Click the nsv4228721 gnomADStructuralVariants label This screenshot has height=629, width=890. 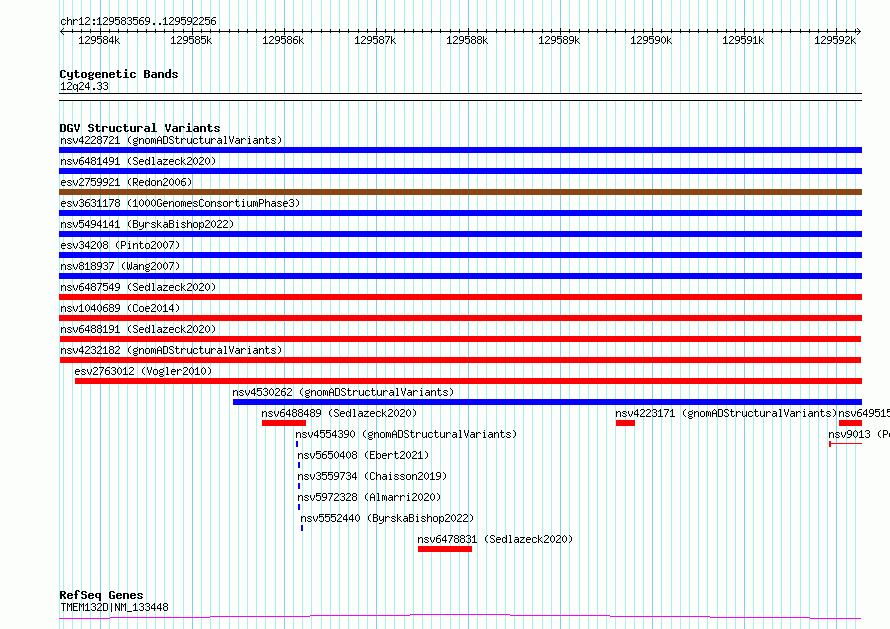(171, 140)
